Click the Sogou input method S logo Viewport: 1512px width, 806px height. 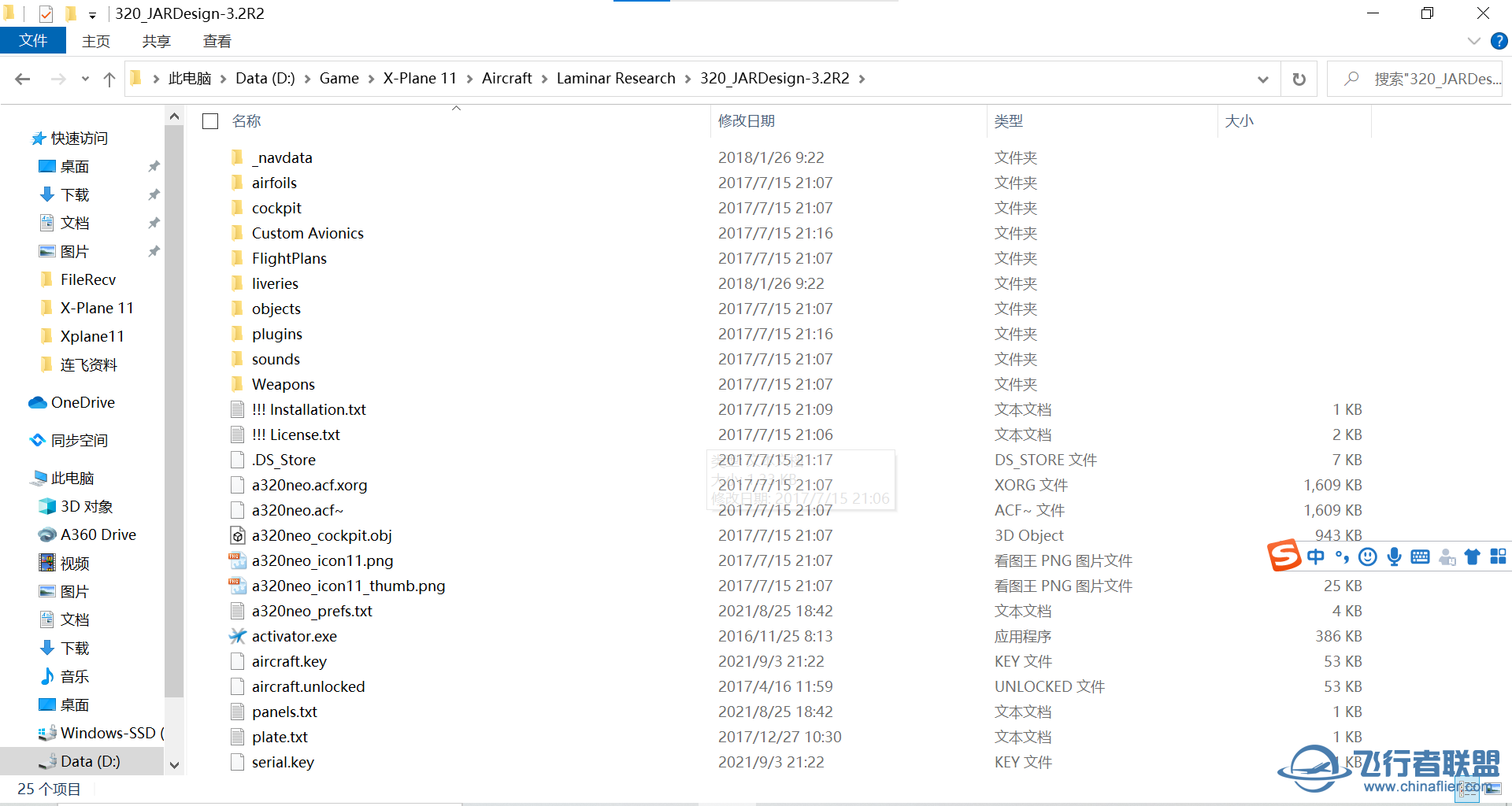[1284, 556]
